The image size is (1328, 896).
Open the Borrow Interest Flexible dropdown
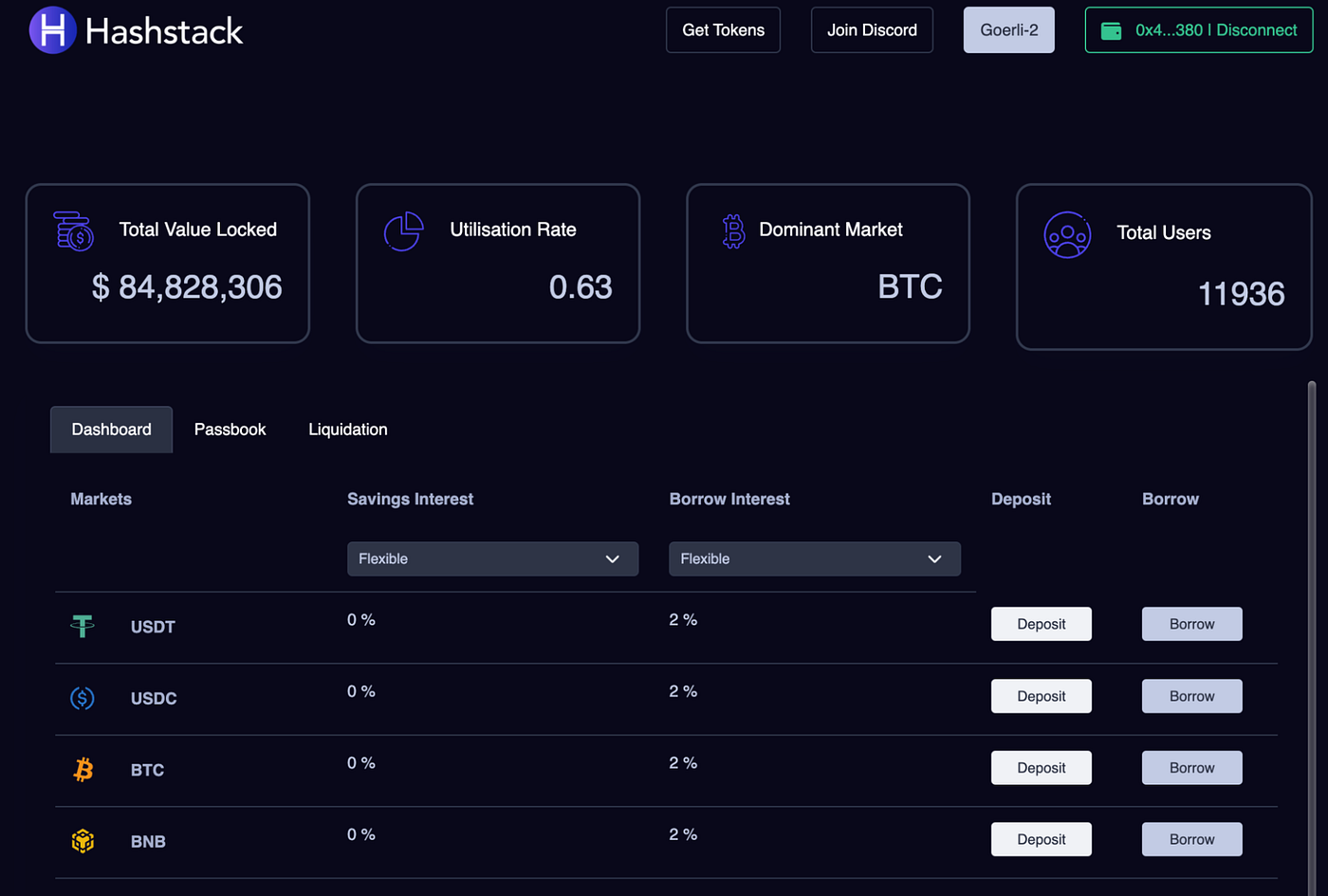(815, 558)
